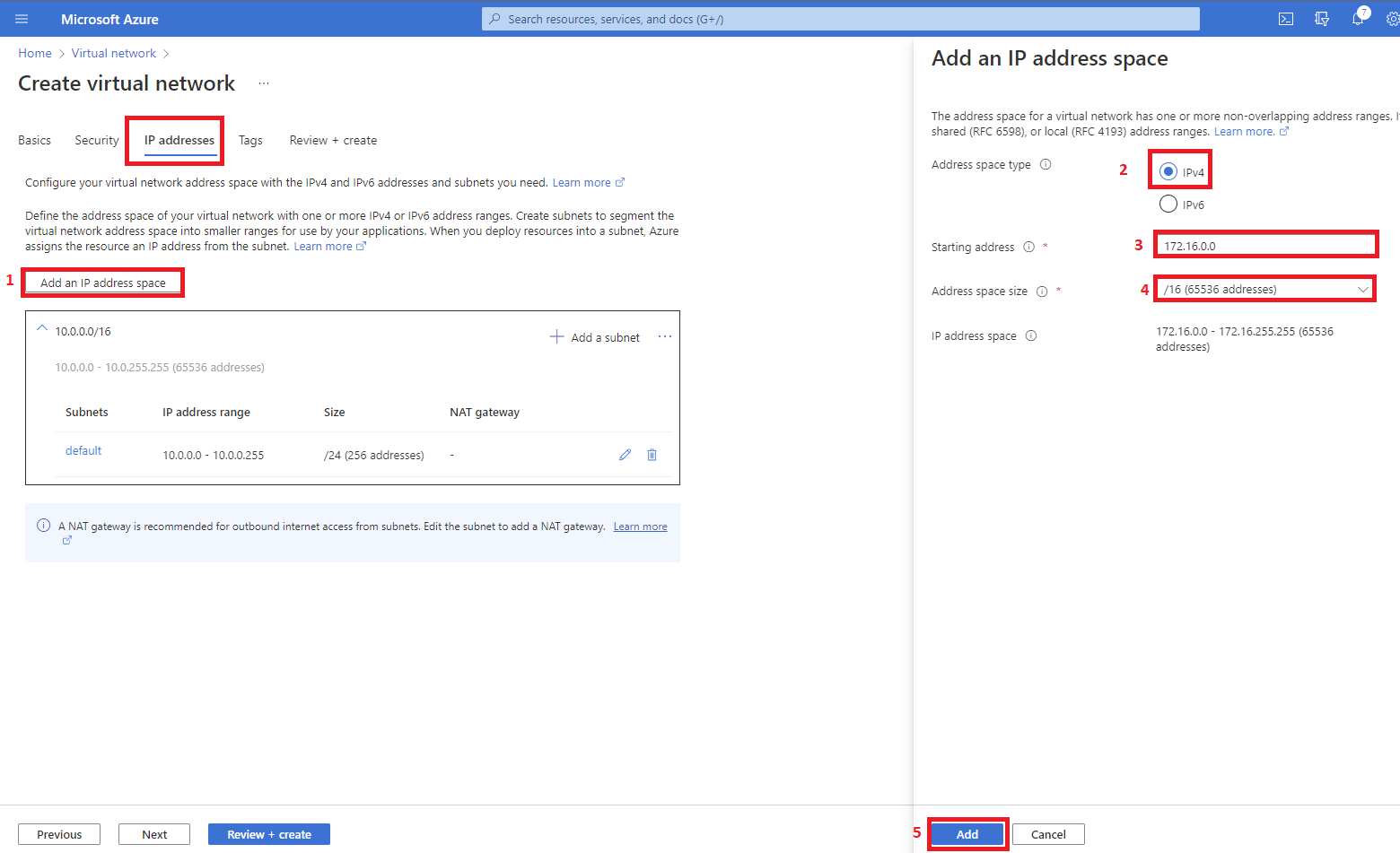Switch to the Tags tab
The image size is (1400, 853).
250,141
